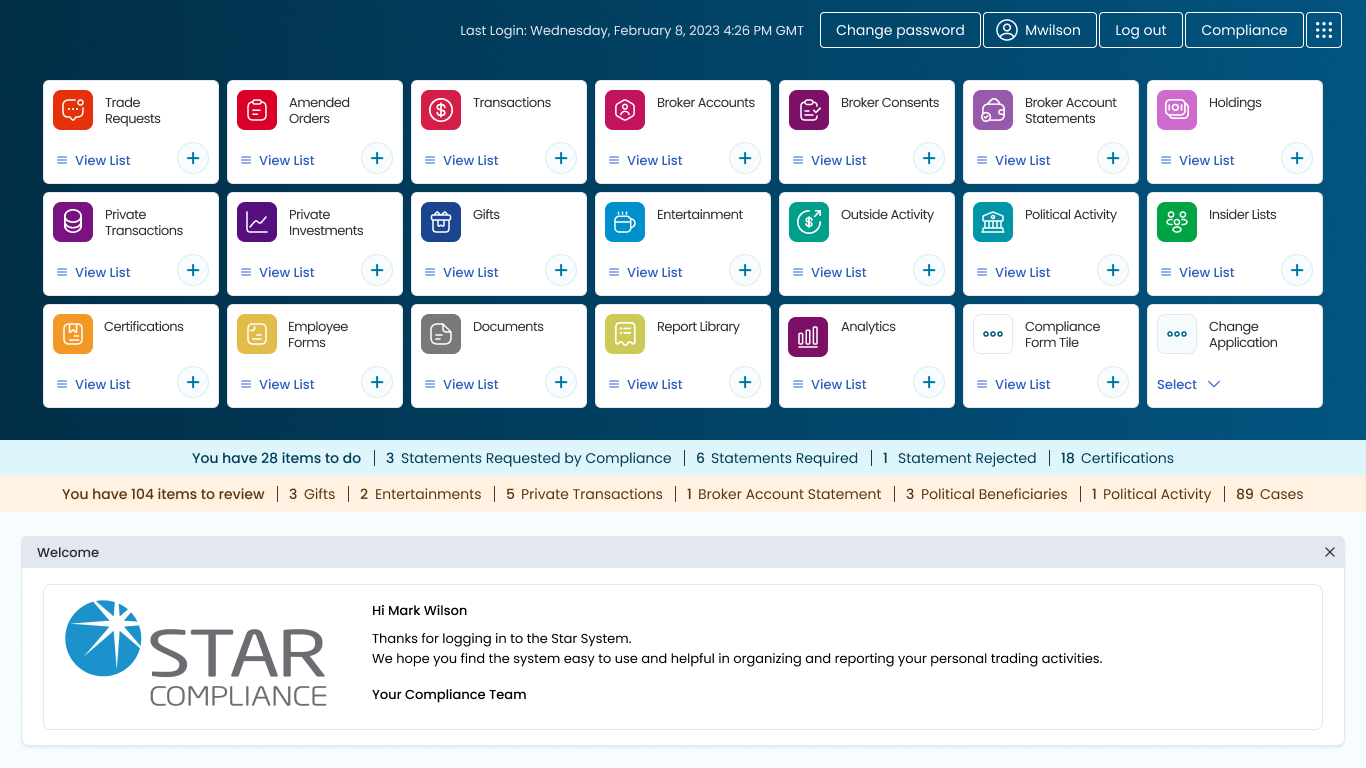This screenshot has height=768, width=1366.
Task: Open the Gifts tile icon
Action: pyautogui.click(x=441, y=222)
